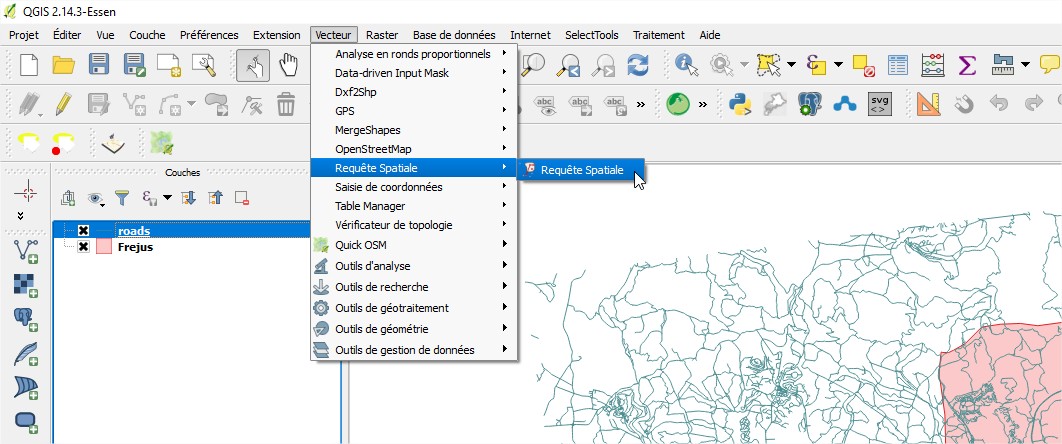This screenshot has width=1062, height=444.
Task: Open the attribute table
Action: [x=898, y=65]
